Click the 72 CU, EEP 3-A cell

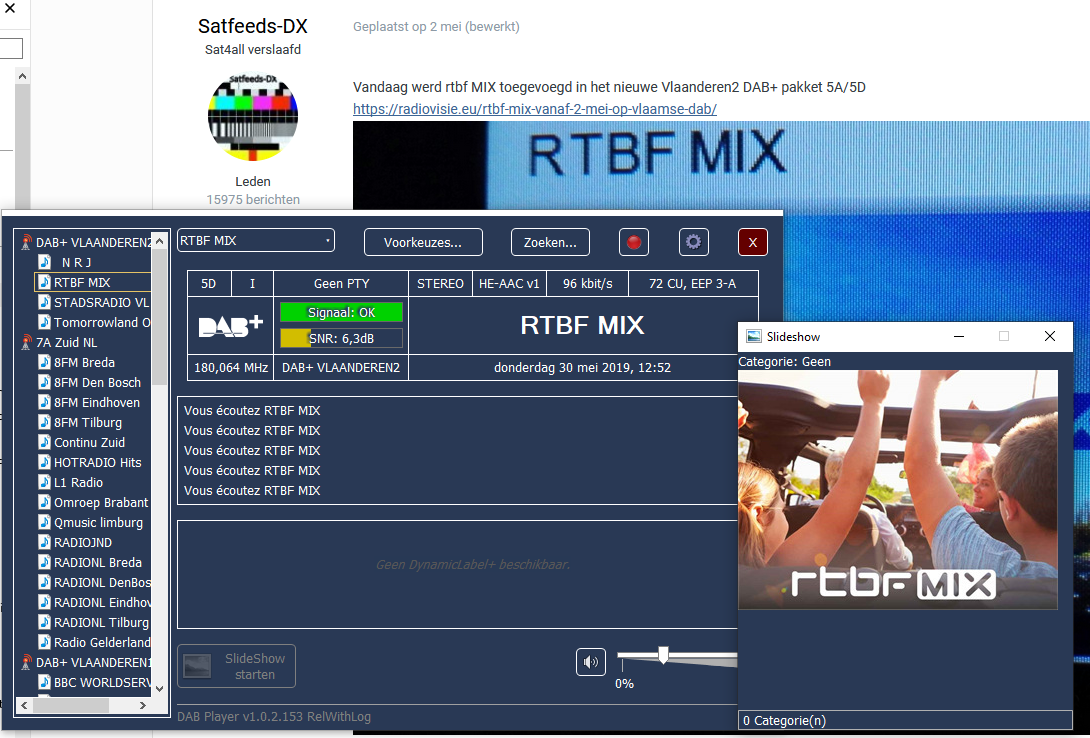tap(692, 284)
